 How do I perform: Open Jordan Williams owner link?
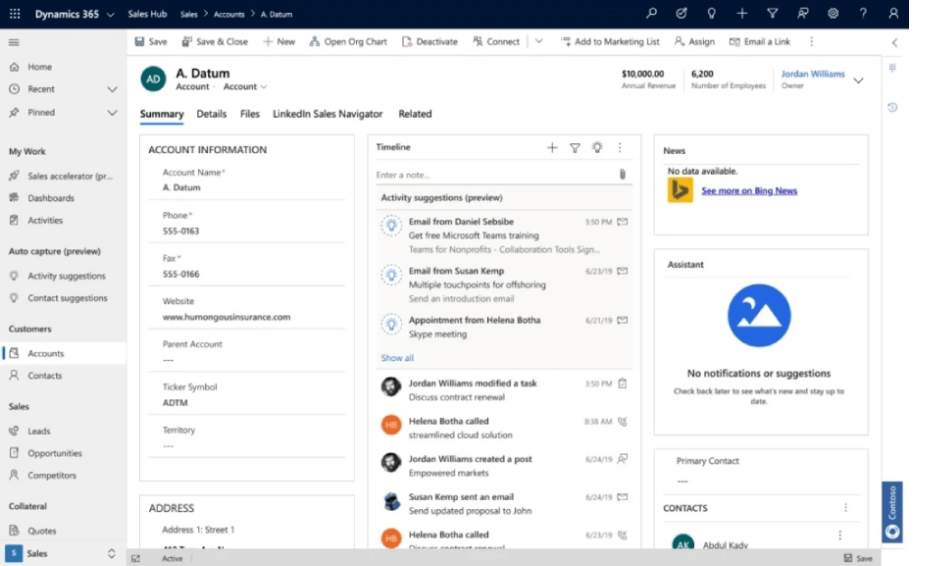point(813,74)
